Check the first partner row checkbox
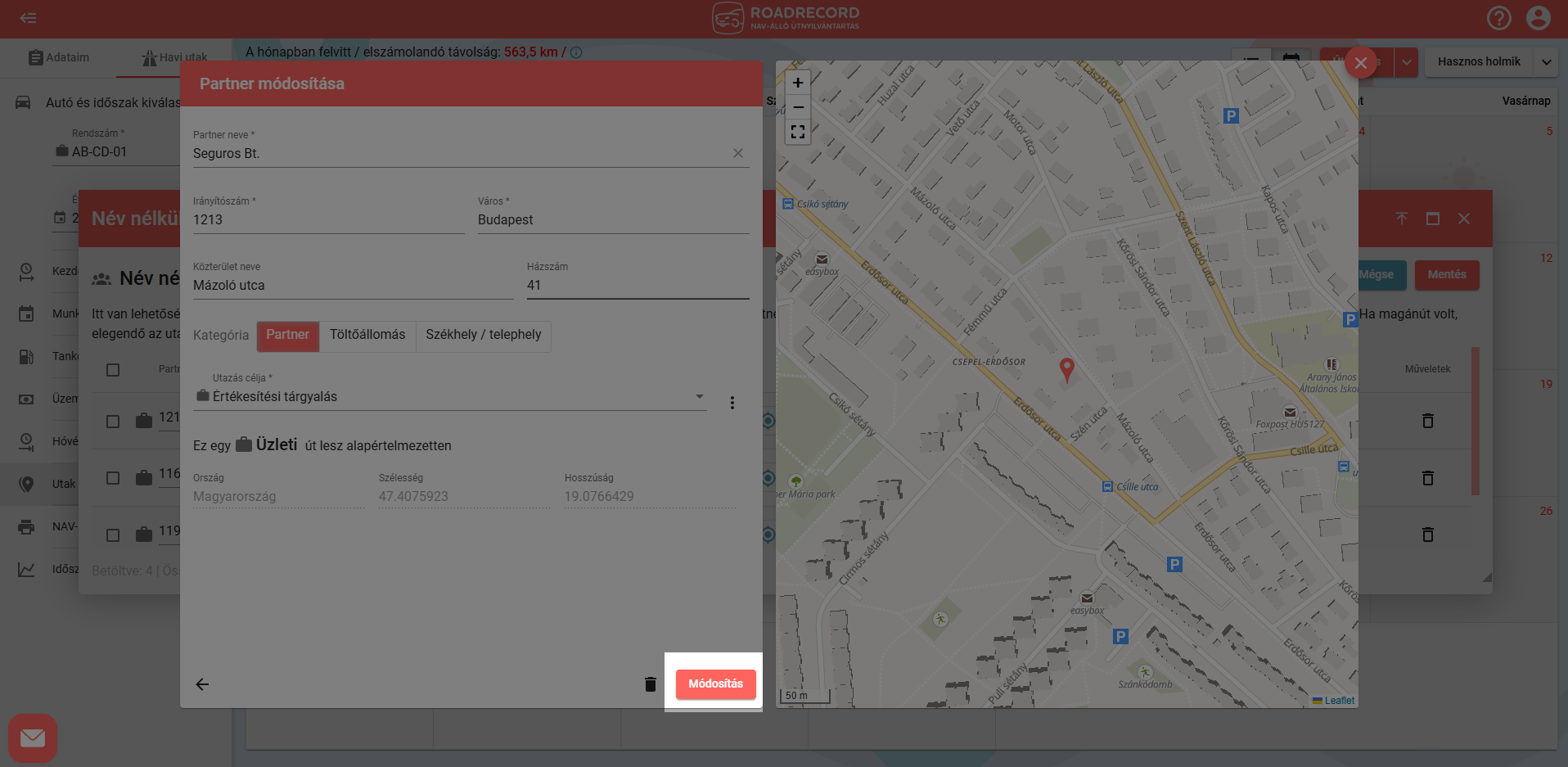1568x767 pixels. point(113,421)
